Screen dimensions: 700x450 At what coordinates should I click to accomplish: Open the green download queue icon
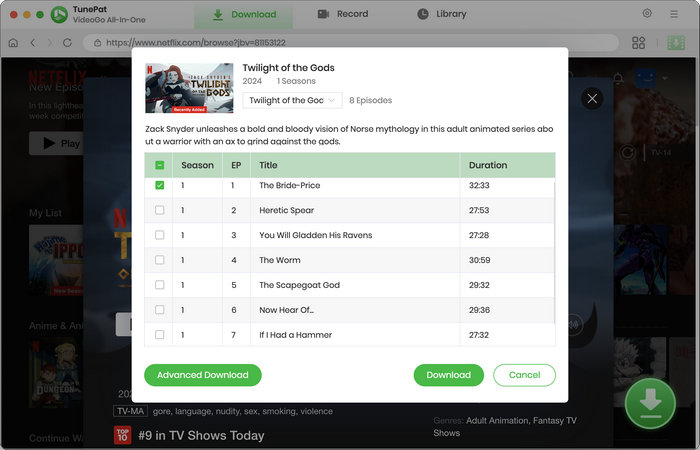(x=676, y=42)
